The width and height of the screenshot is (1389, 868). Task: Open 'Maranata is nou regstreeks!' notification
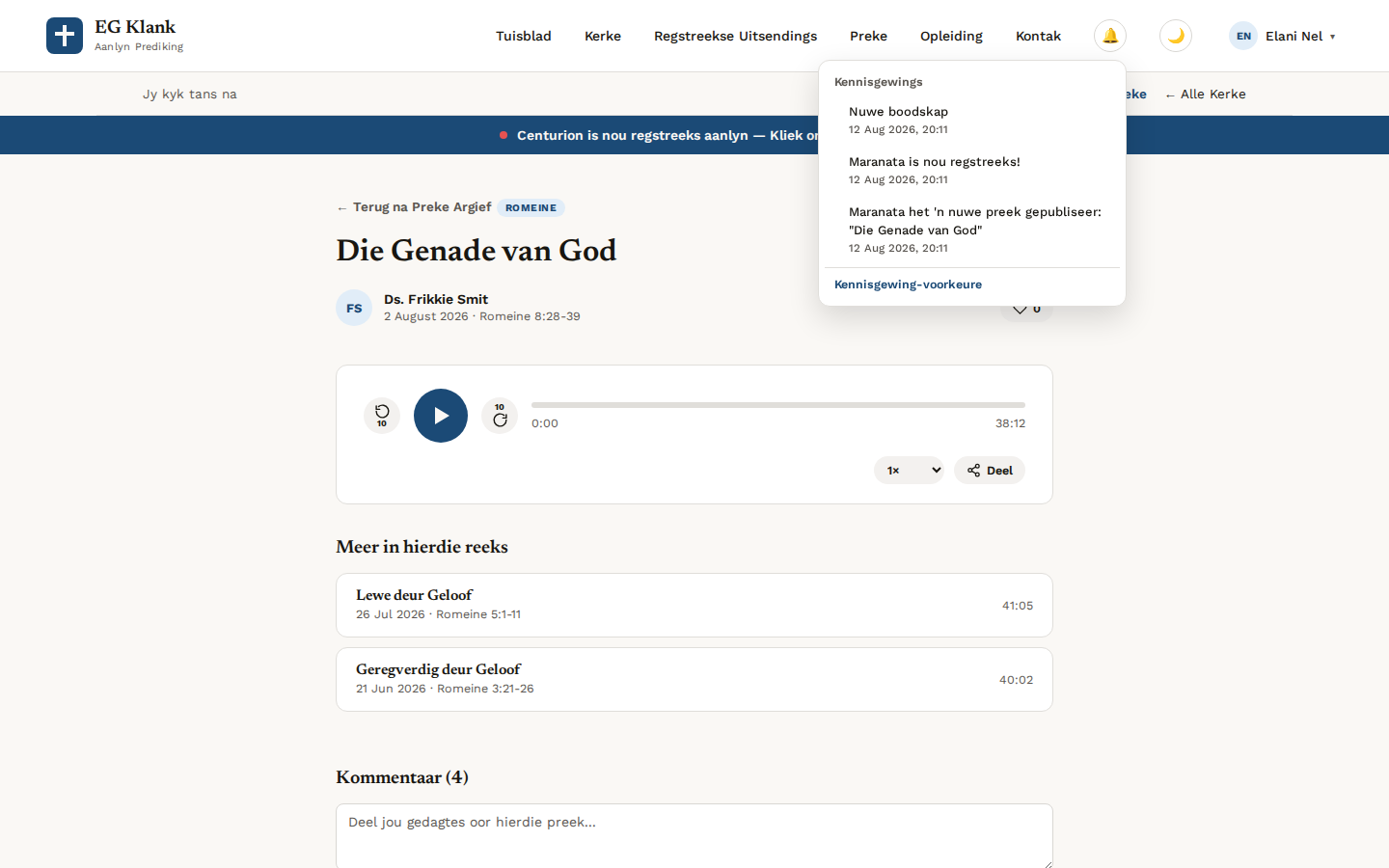972,170
